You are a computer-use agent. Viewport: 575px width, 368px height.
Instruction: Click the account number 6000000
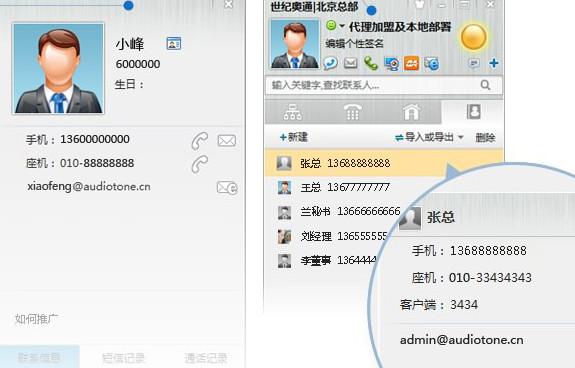point(138,64)
